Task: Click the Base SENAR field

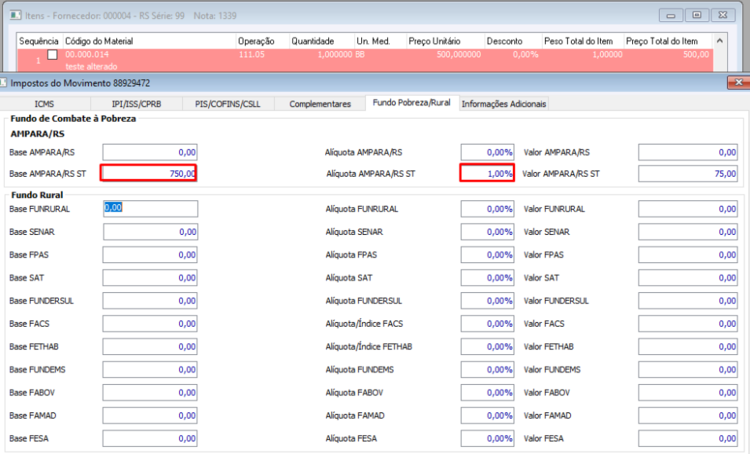Action: pos(150,232)
